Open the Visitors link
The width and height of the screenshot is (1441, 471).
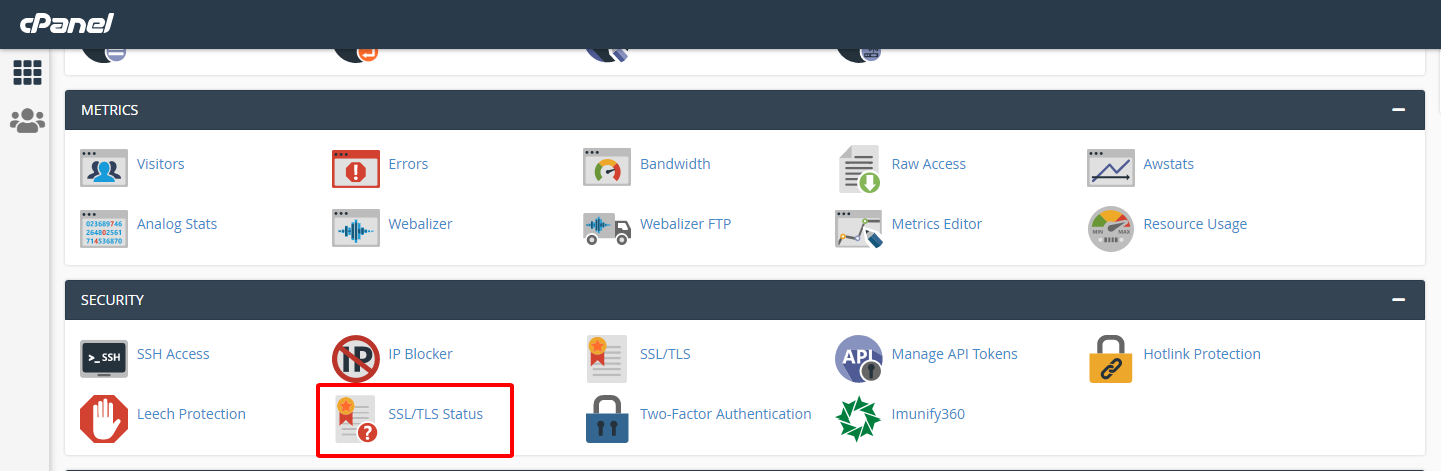161,164
